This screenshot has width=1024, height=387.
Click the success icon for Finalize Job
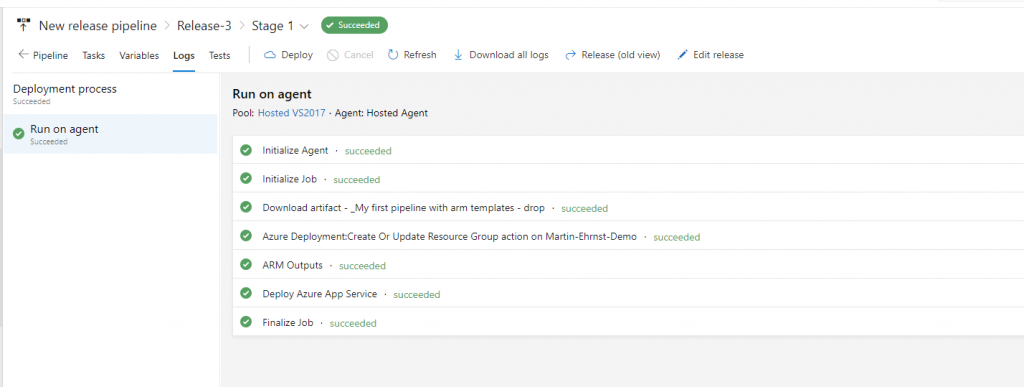click(246, 322)
